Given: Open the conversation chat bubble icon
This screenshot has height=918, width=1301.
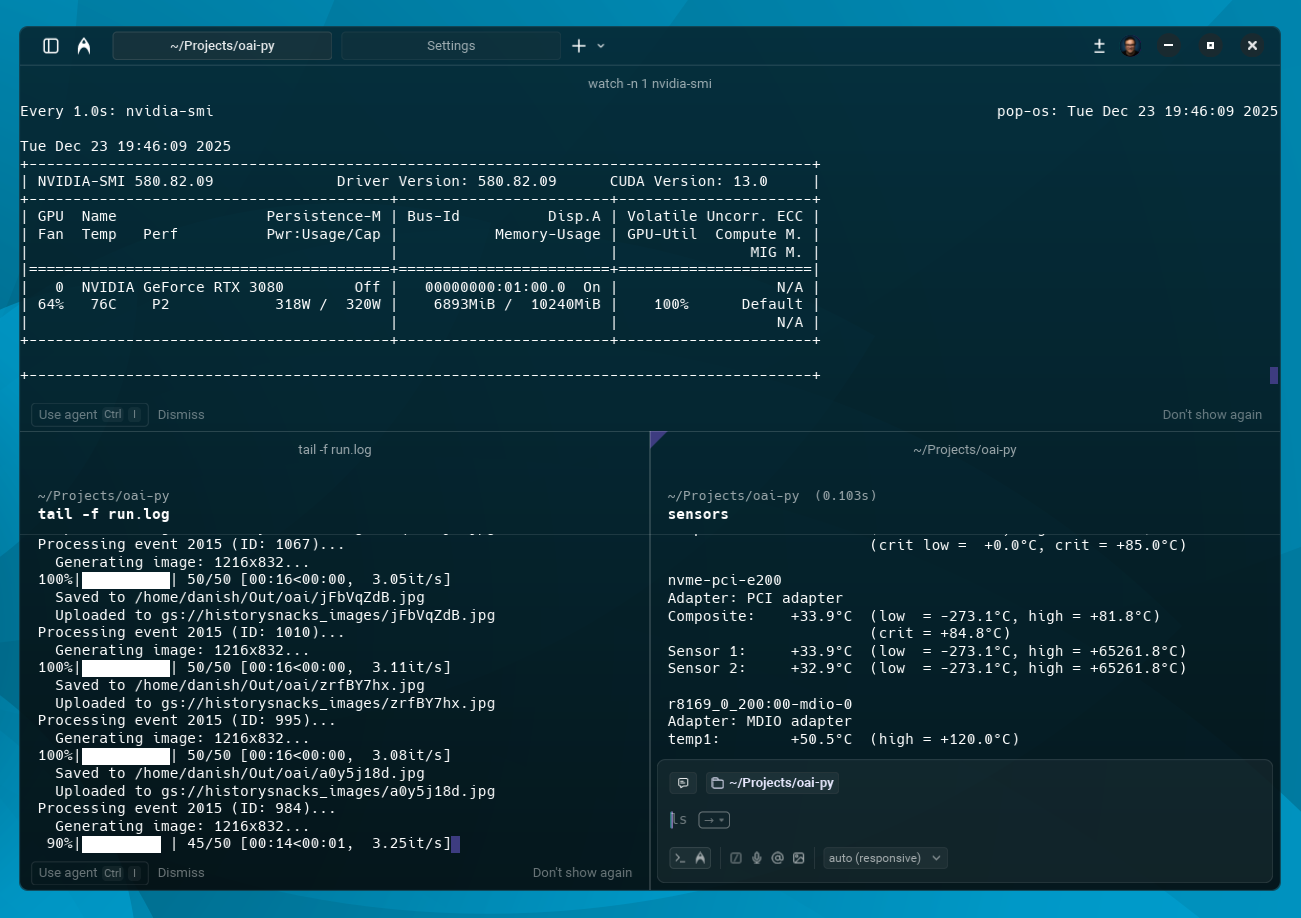Looking at the screenshot, I should [x=684, y=783].
